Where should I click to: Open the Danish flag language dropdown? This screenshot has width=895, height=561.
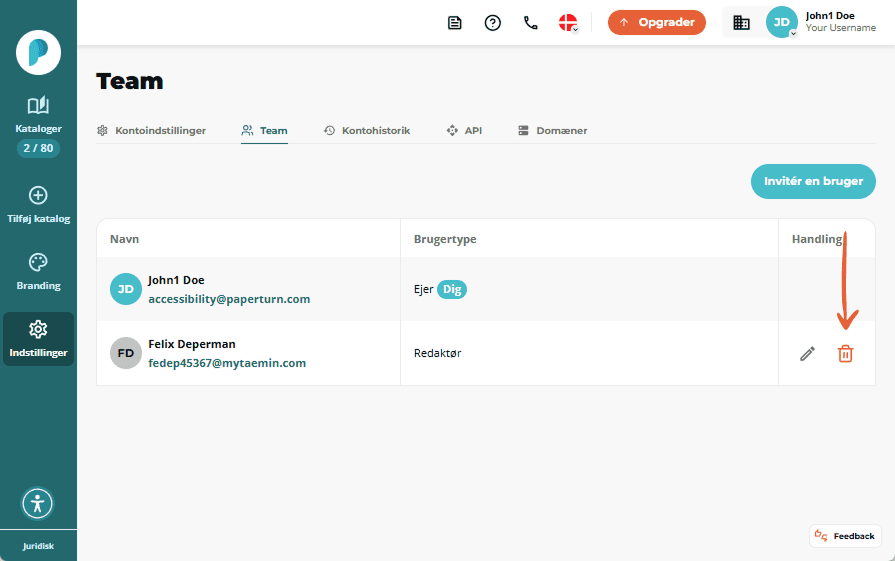[569, 23]
